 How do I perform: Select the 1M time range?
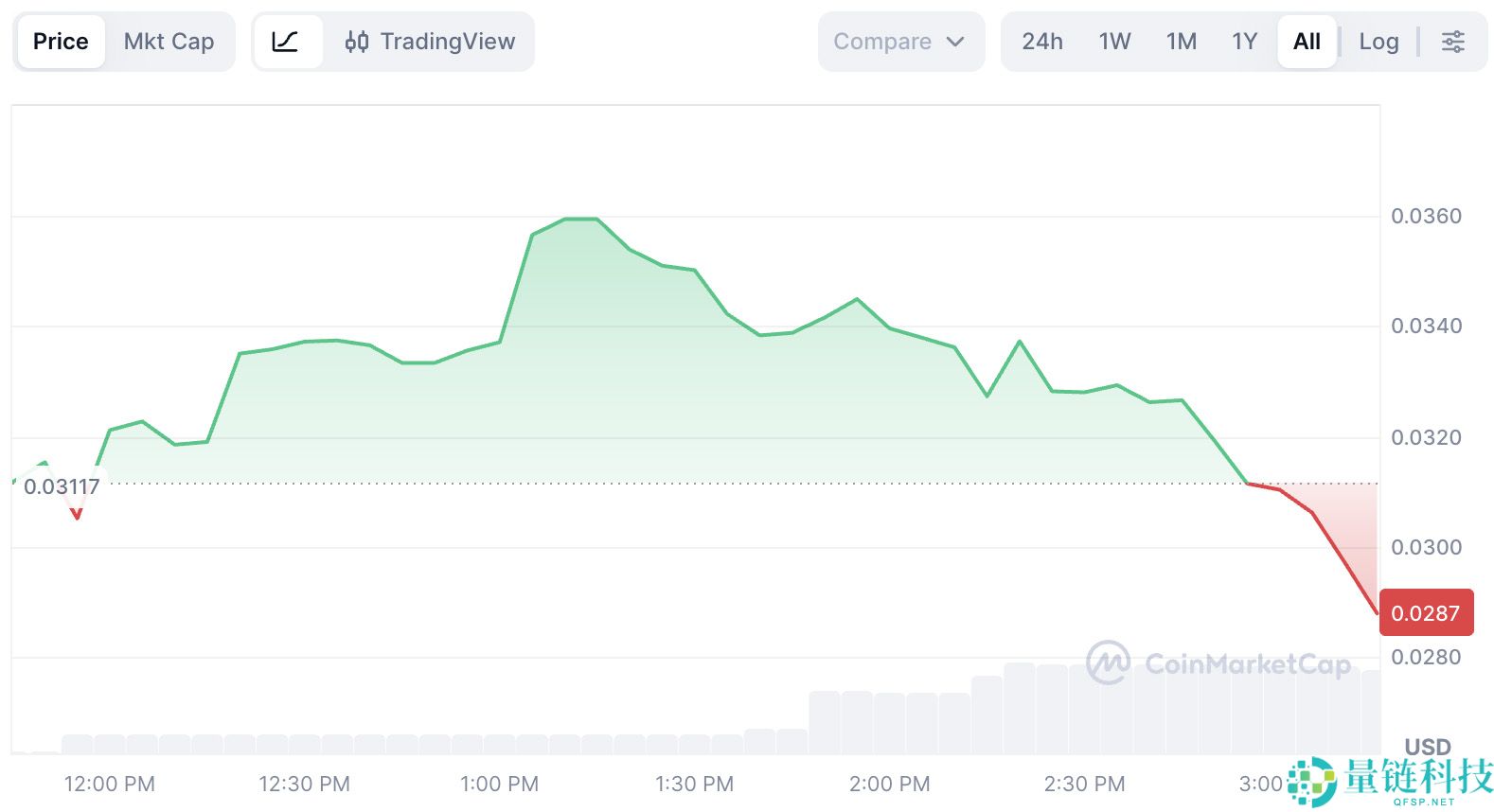pyautogui.click(x=1181, y=42)
